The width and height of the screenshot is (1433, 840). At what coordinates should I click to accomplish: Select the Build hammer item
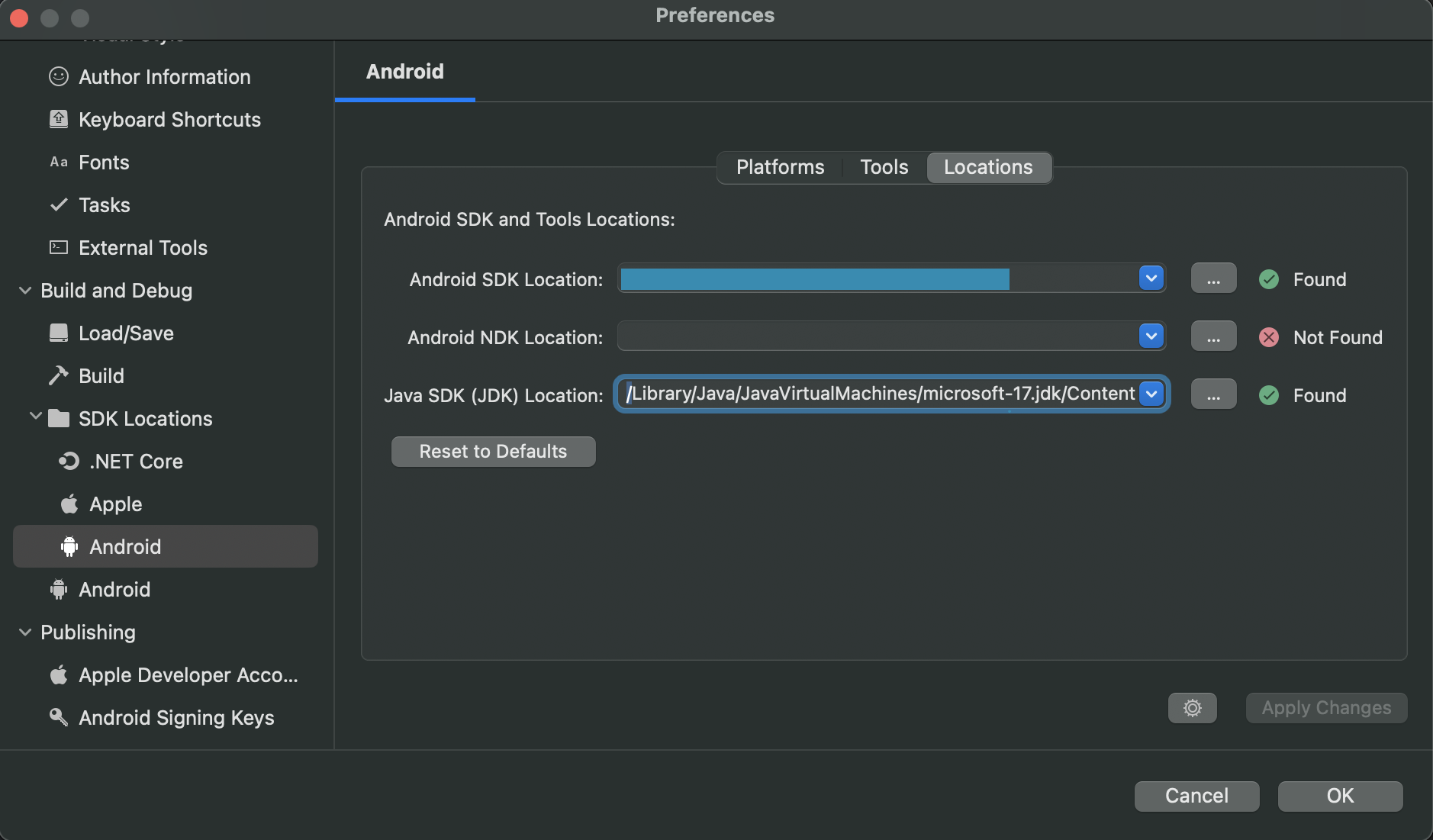pos(101,376)
